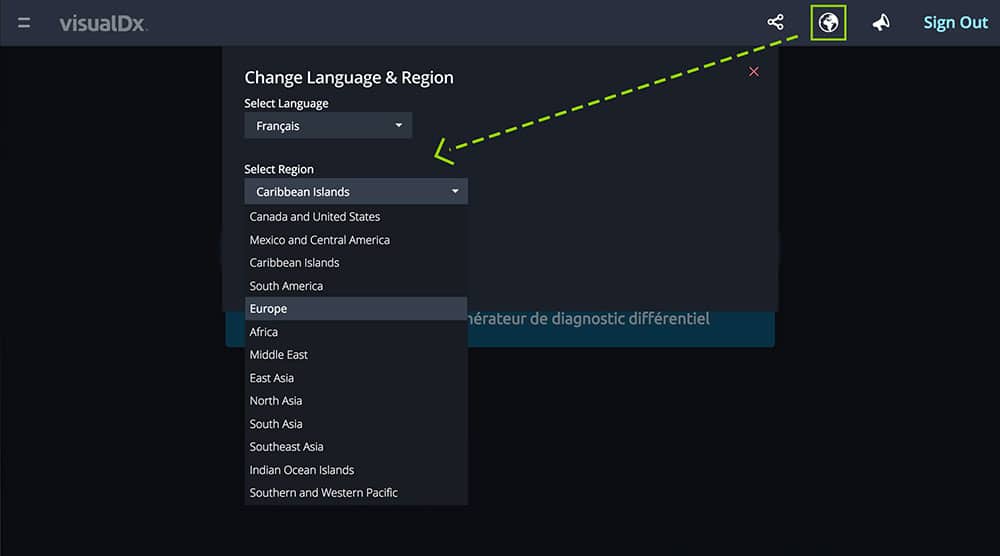Pick Southeast Asia from the dropdown

coord(286,447)
